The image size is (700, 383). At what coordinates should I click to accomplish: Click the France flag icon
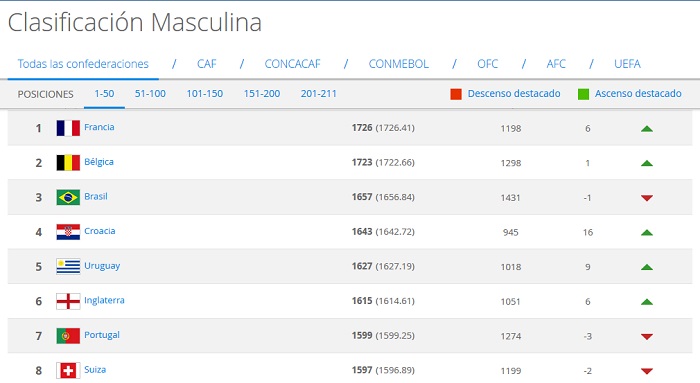pyautogui.click(x=68, y=128)
